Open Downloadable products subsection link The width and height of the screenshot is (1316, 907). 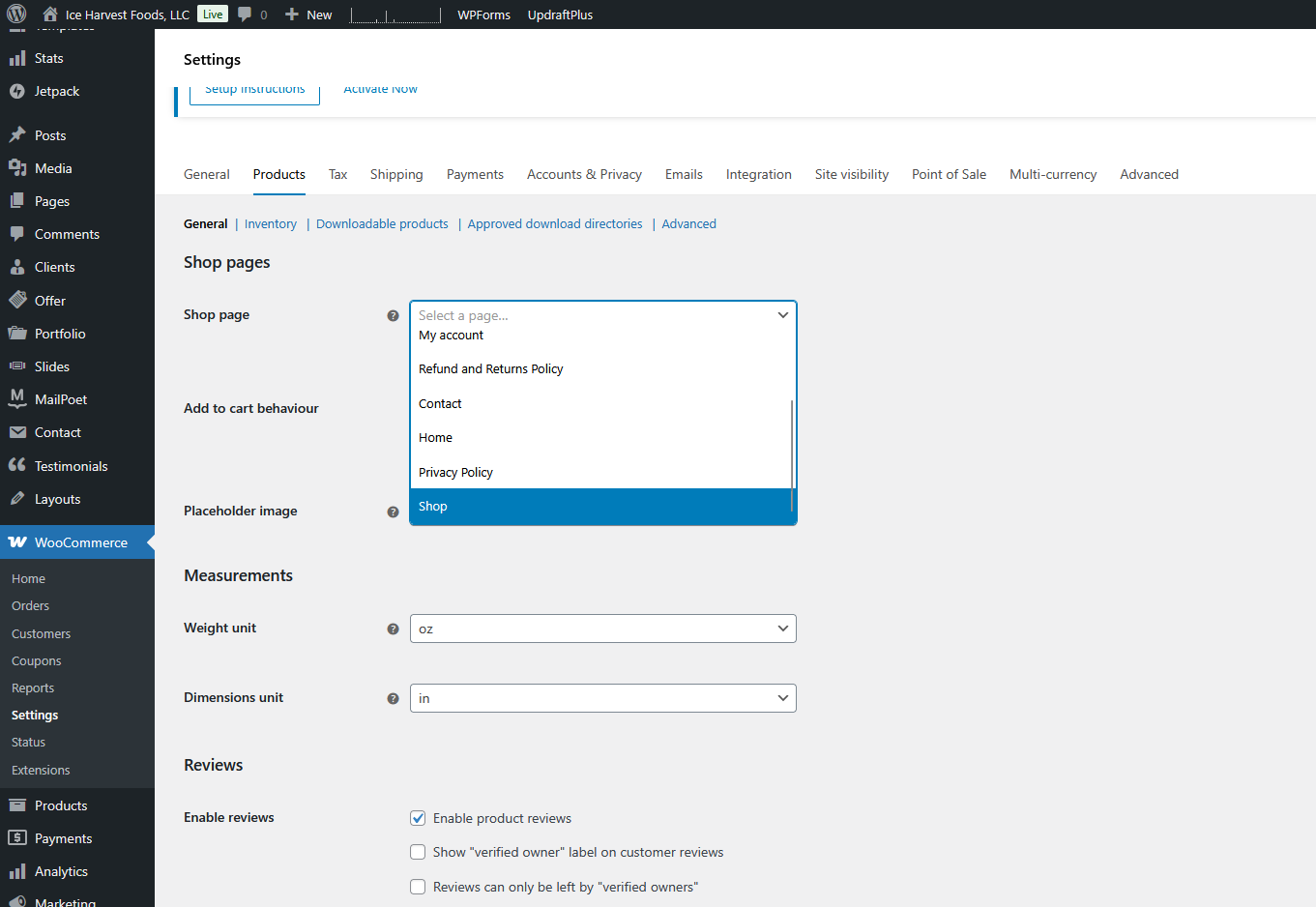click(x=382, y=223)
